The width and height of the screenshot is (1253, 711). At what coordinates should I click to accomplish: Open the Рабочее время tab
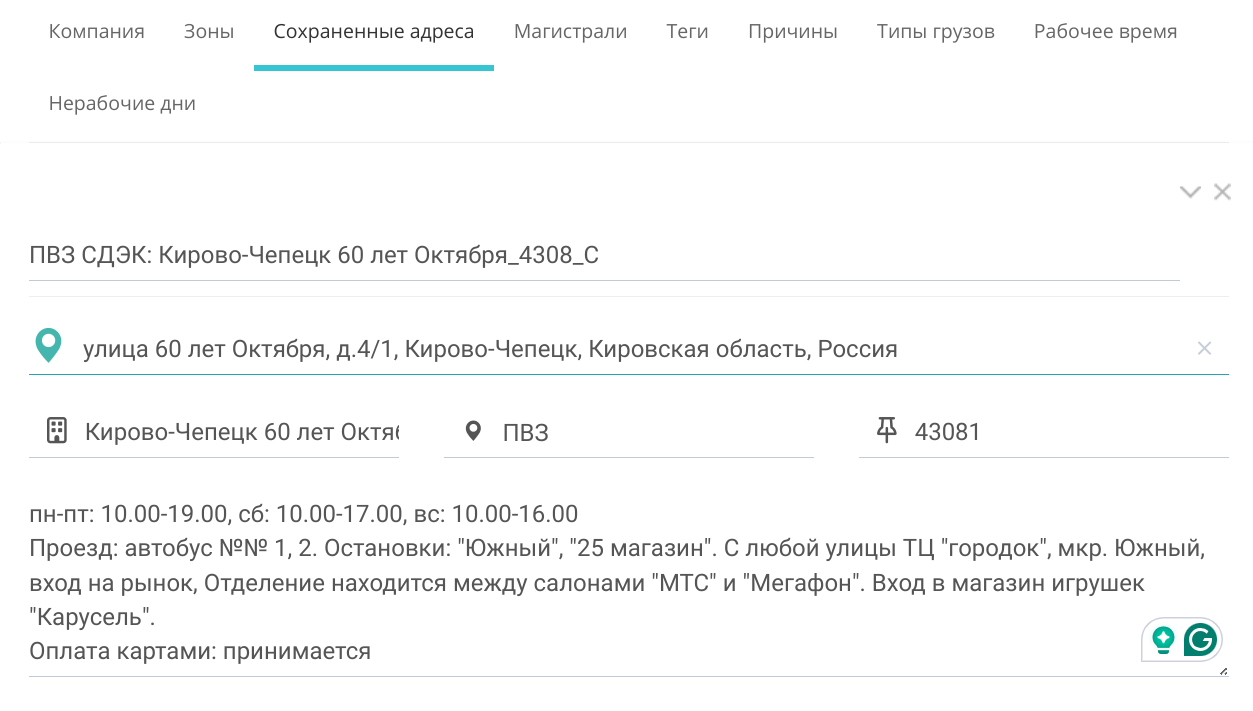[x=1105, y=32]
